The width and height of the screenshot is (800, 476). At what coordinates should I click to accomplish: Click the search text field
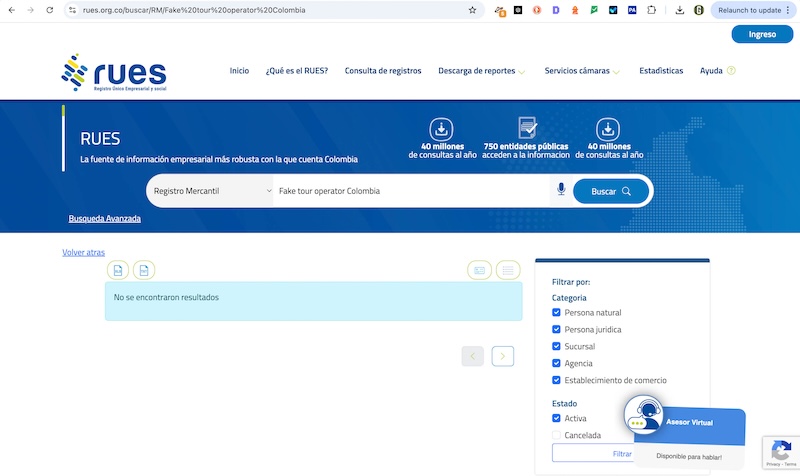[411, 191]
